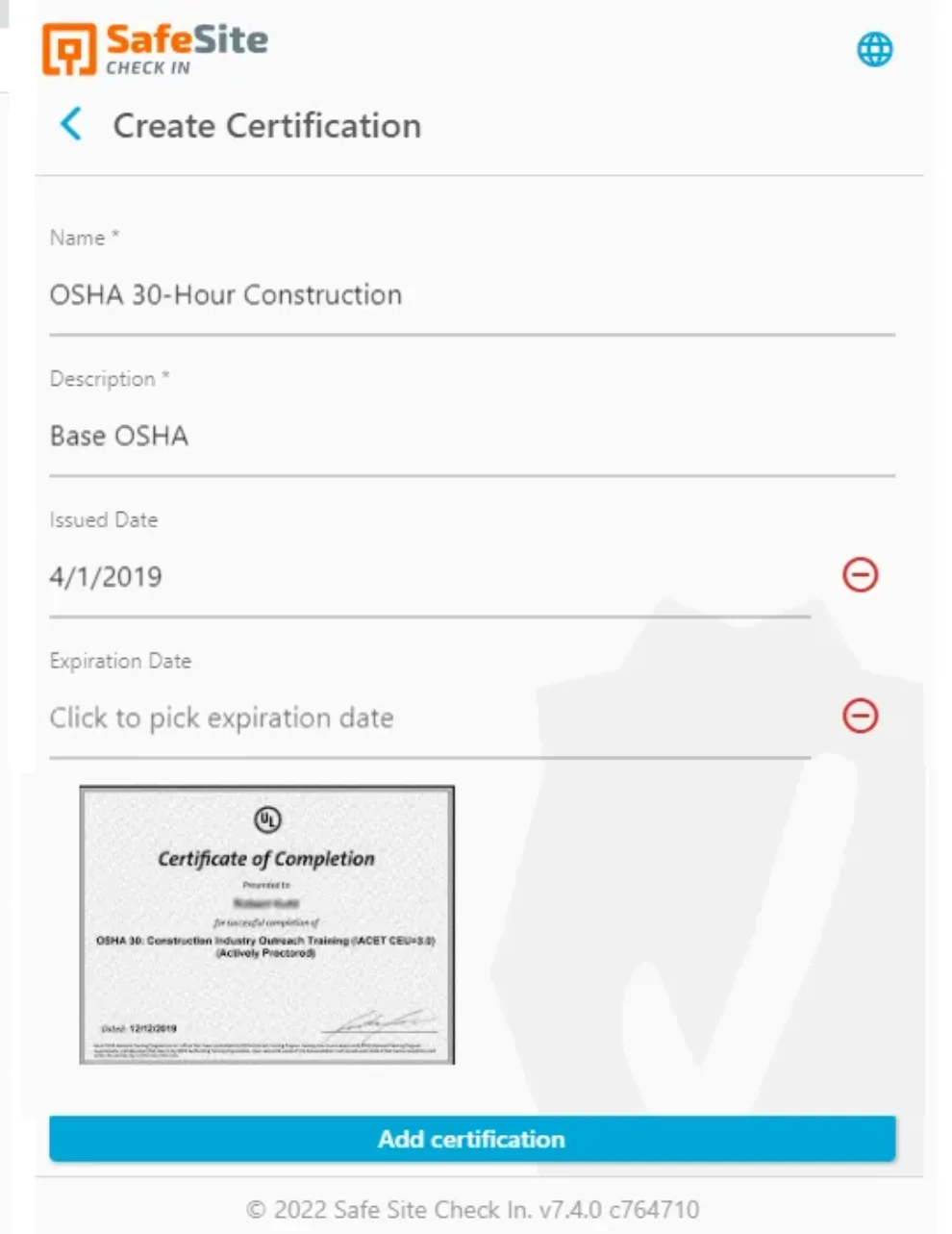Open the globe in the top right corner

(x=875, y=48)
